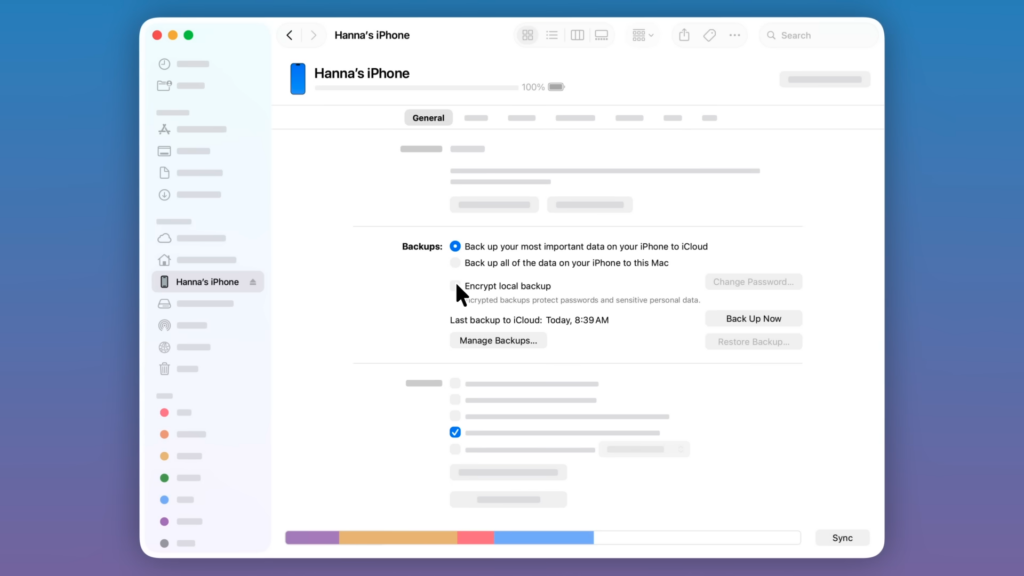Open Recents clock icon in sidebar
The width and height of the screenshot is (1024, 576).
click(165, 64)
